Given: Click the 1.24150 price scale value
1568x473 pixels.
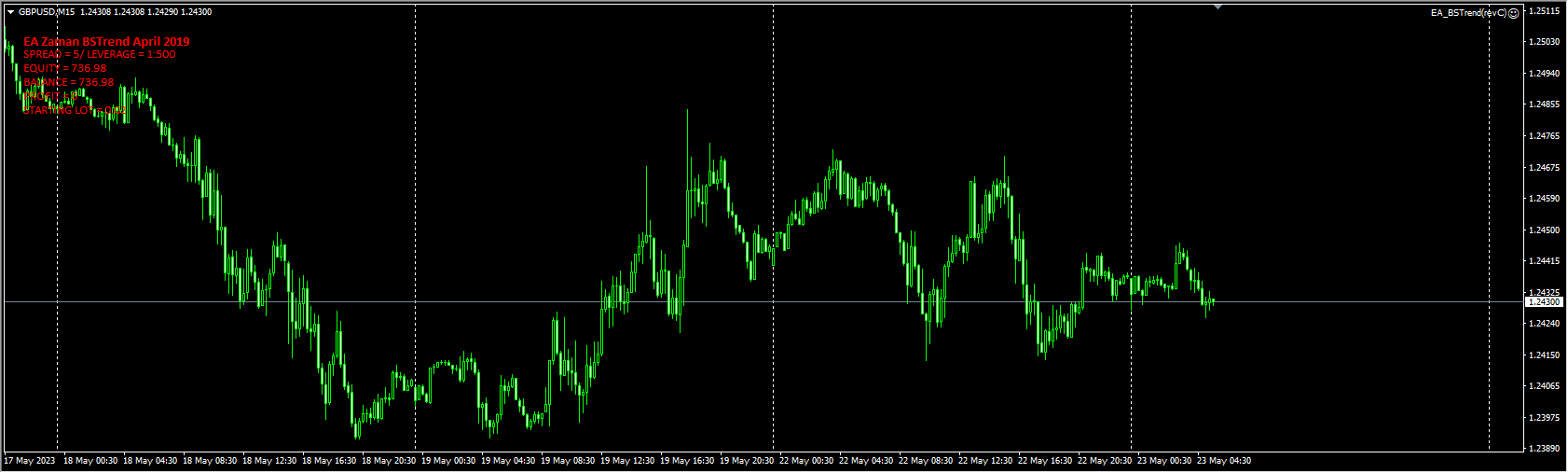Looking at the screenshot, I should (1546, 355).
